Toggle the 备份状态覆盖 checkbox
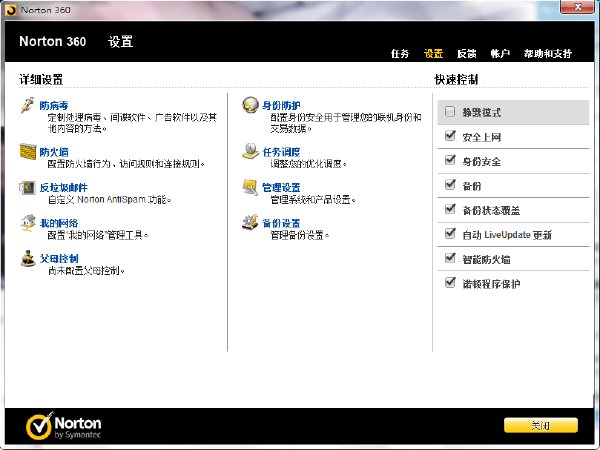 [x=450, y=209]
